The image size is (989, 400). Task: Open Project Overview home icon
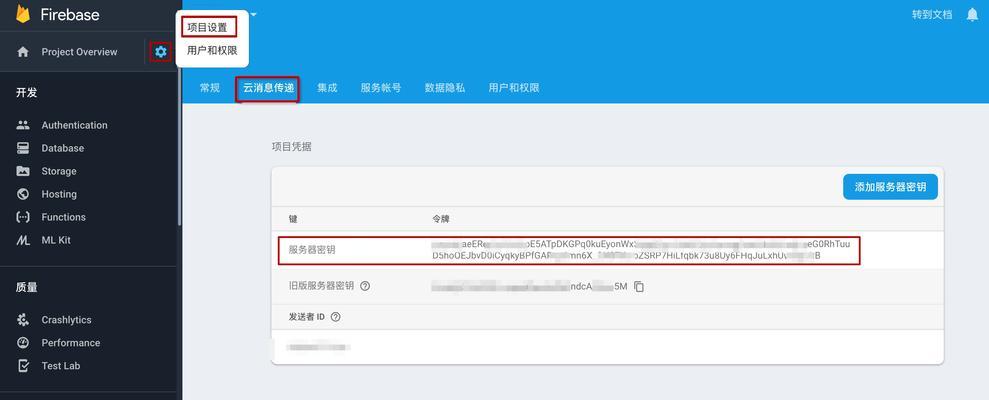[23, 52]
